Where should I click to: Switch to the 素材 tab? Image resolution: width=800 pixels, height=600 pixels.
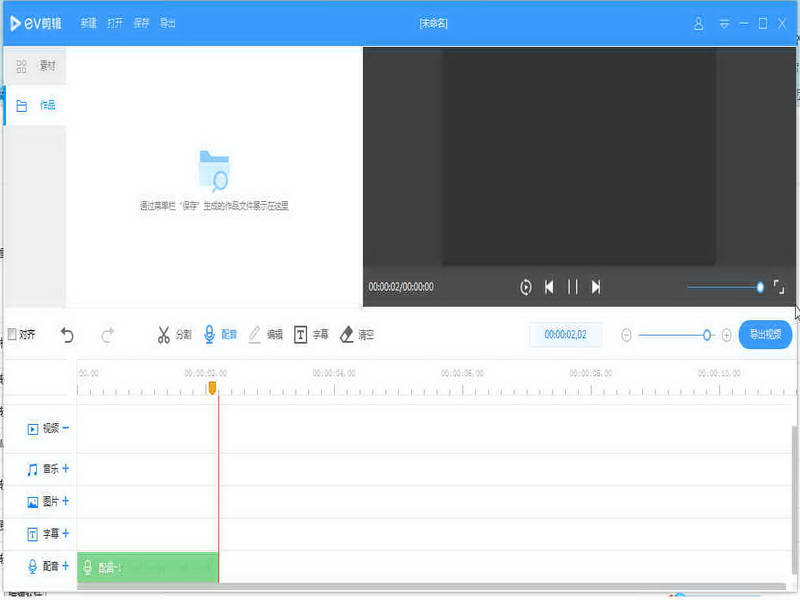[36, 66]
